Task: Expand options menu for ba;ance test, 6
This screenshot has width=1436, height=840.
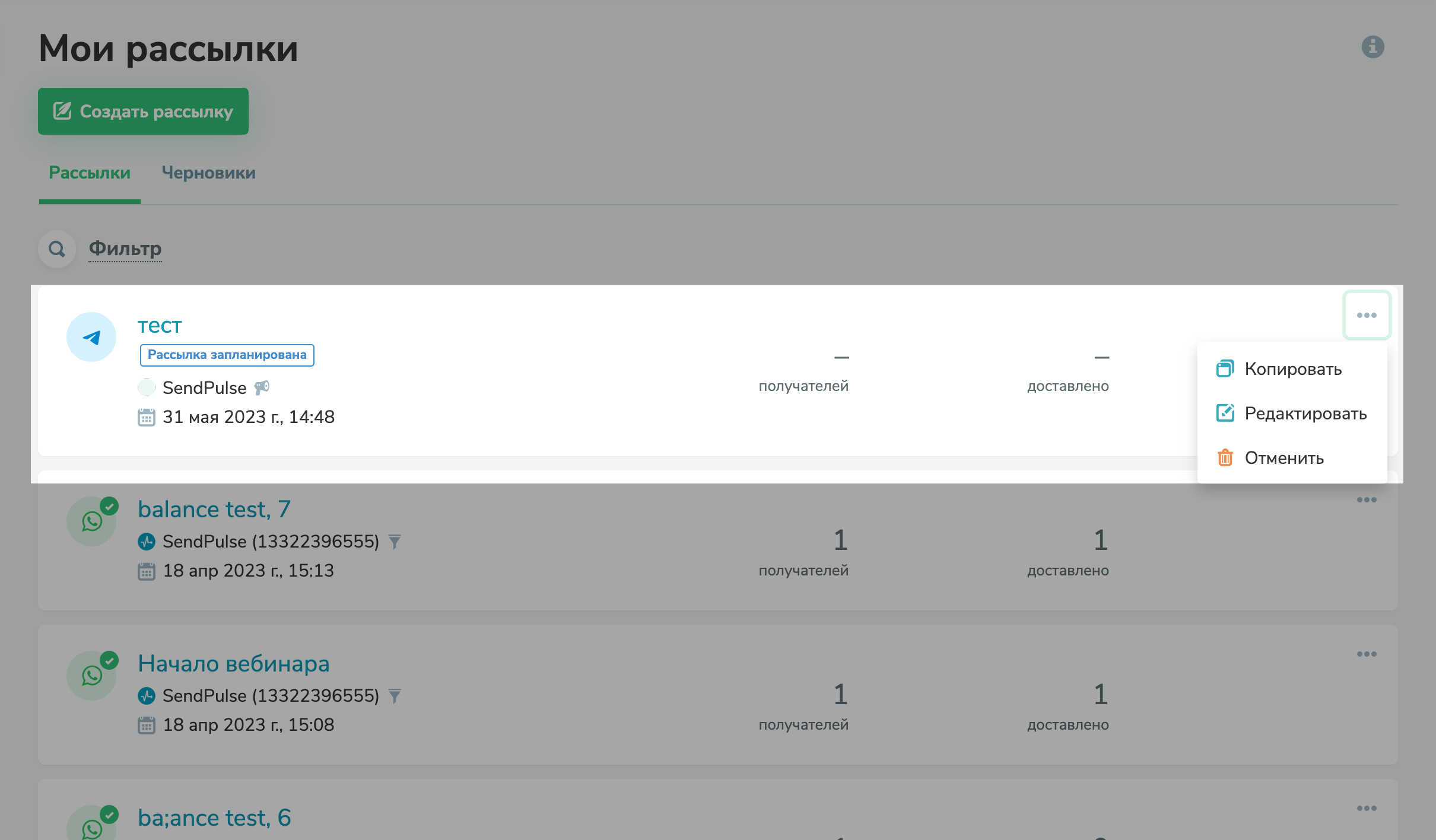Action: click(1366, 808)
